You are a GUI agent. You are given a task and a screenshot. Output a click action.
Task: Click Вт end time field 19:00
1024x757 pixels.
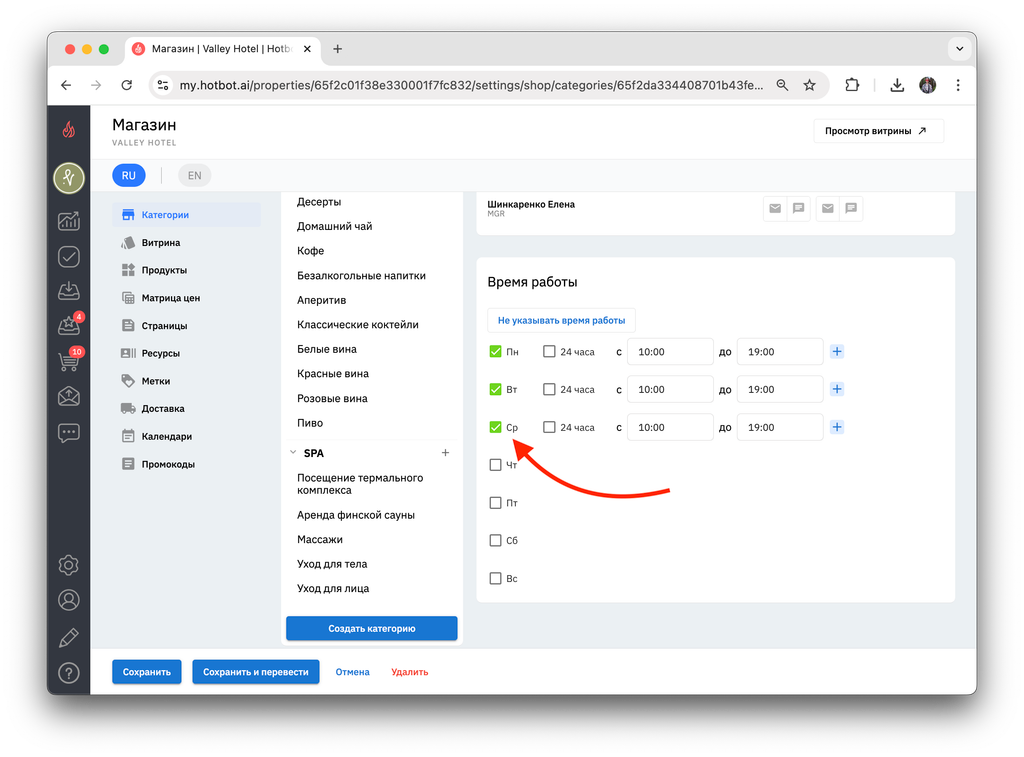(780, 389)
